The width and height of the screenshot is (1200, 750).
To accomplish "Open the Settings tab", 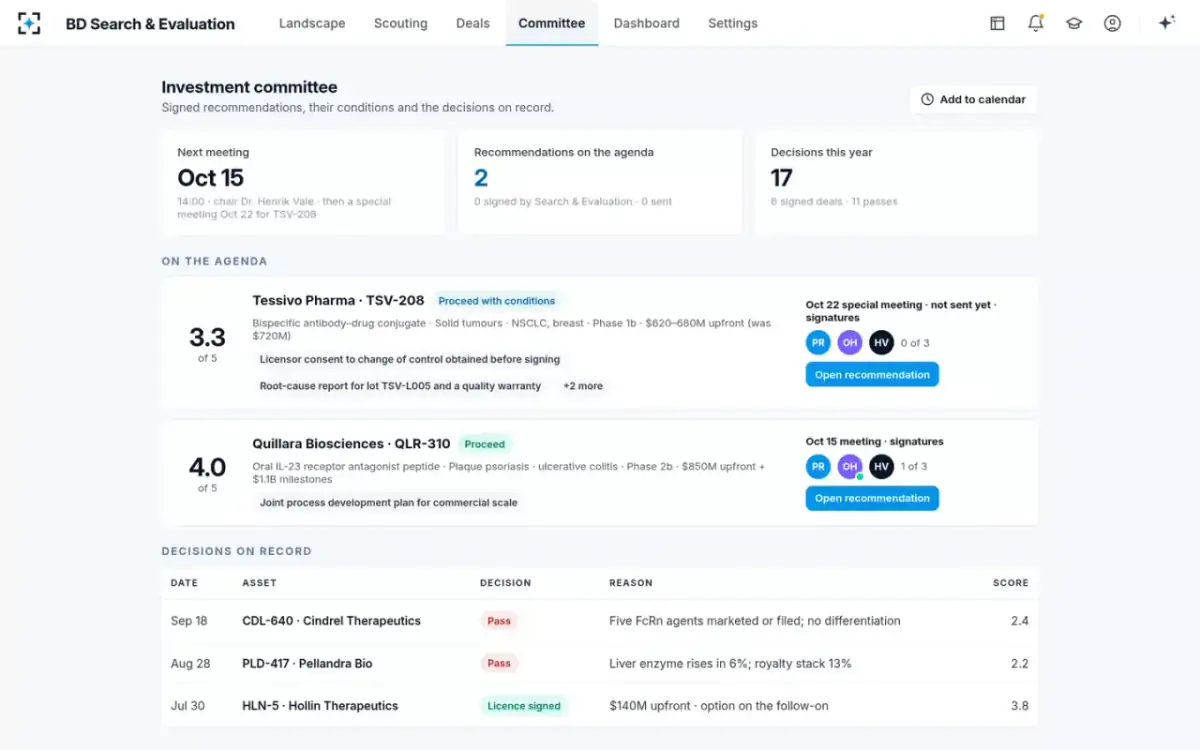I will tap(733, 23).
